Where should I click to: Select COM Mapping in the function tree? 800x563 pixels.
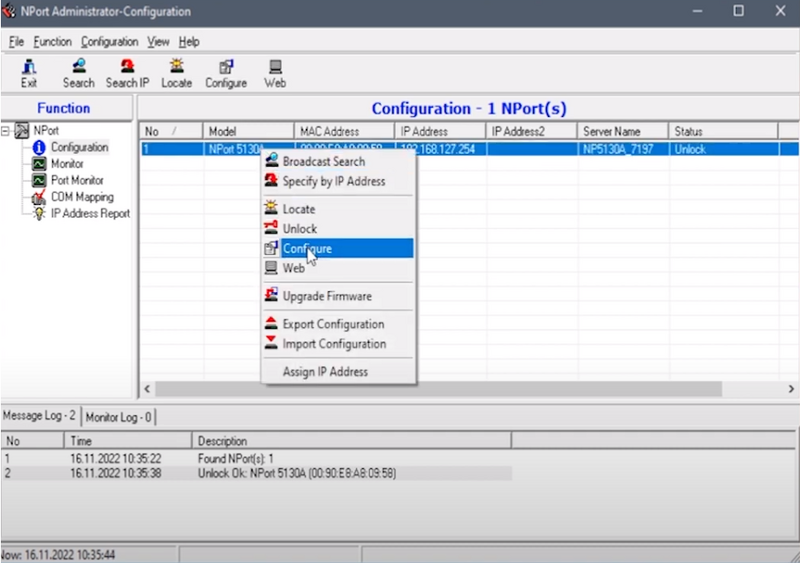point(82,197)
